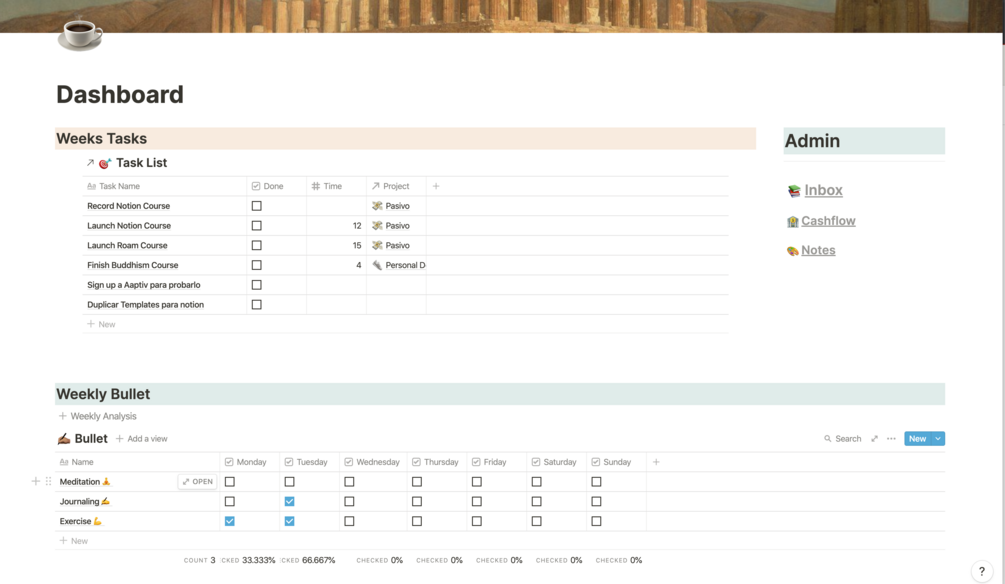Open the Tuesday column header menu

pos(309,462)
